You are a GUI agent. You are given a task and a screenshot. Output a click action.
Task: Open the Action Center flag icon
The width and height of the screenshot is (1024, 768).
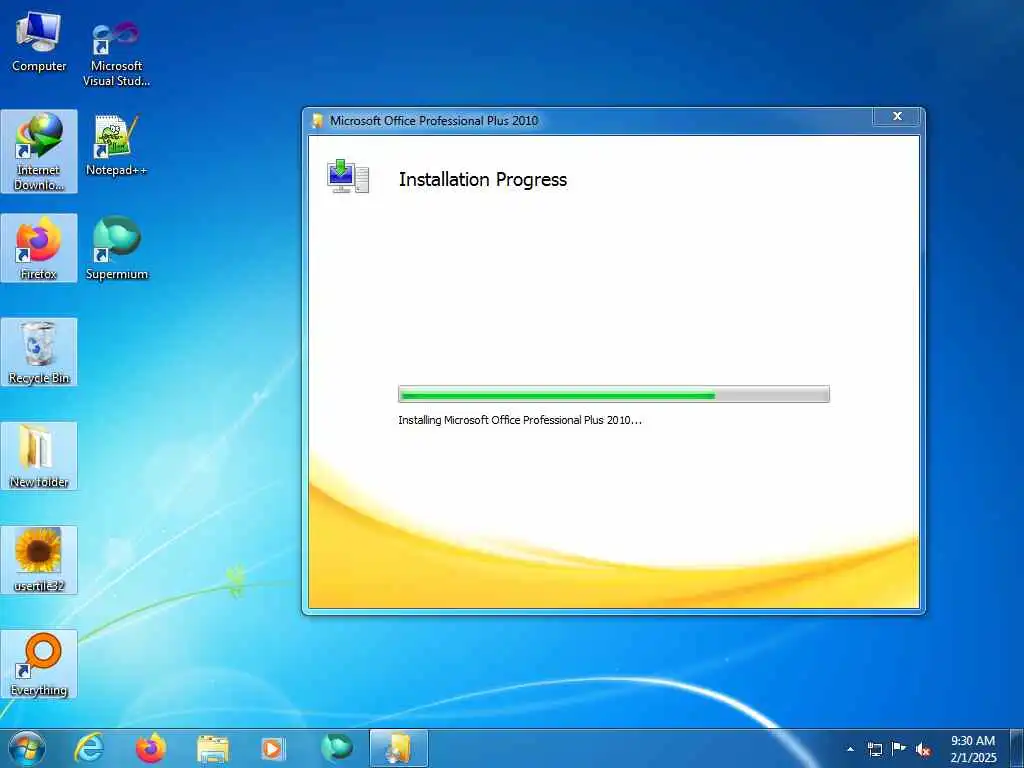(x=899, y=748)
